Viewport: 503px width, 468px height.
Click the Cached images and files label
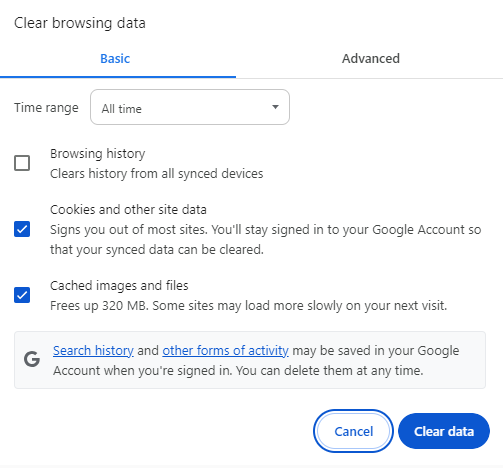tap(119, 286)
